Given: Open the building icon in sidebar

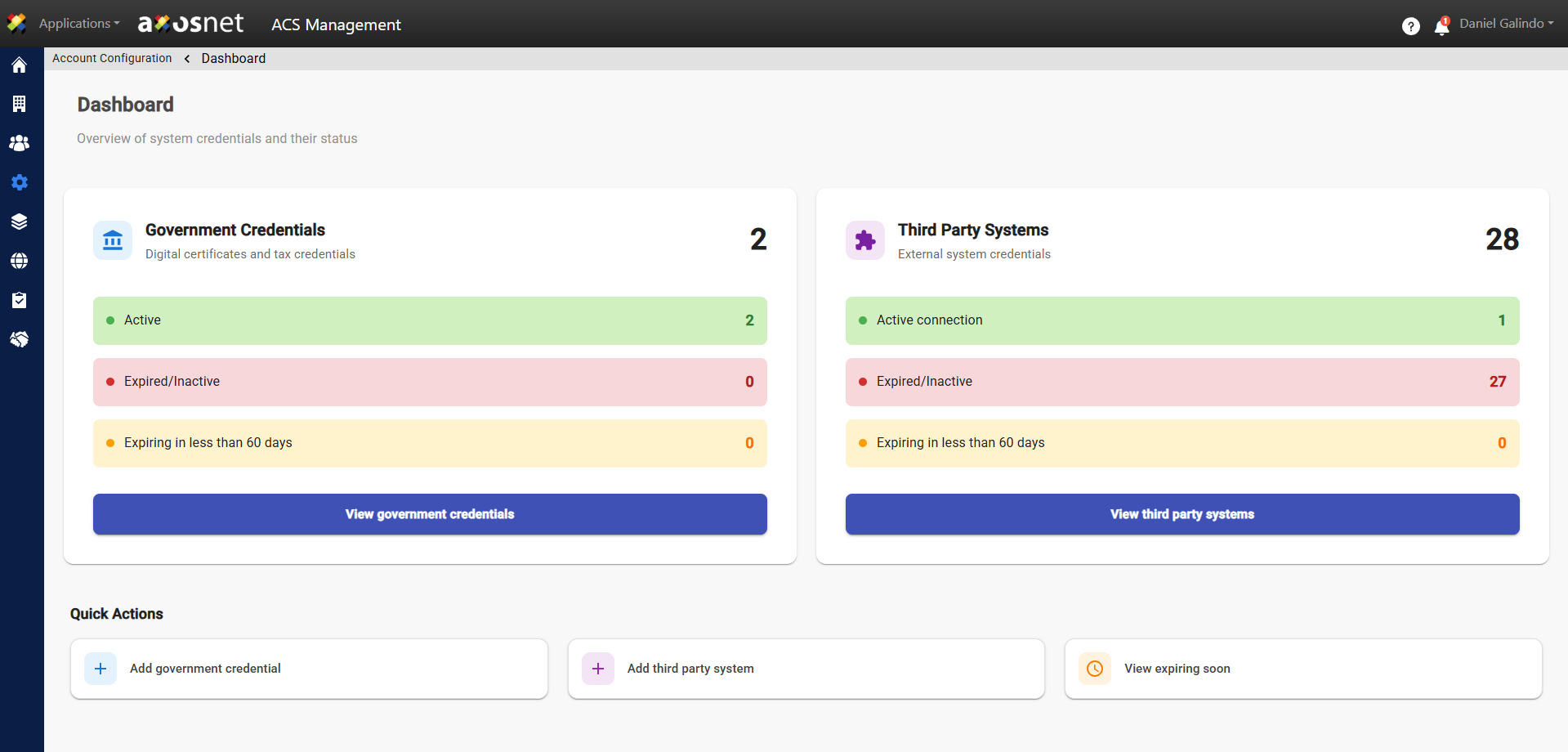Looking at the screenshot, I should tap(19, 104).
